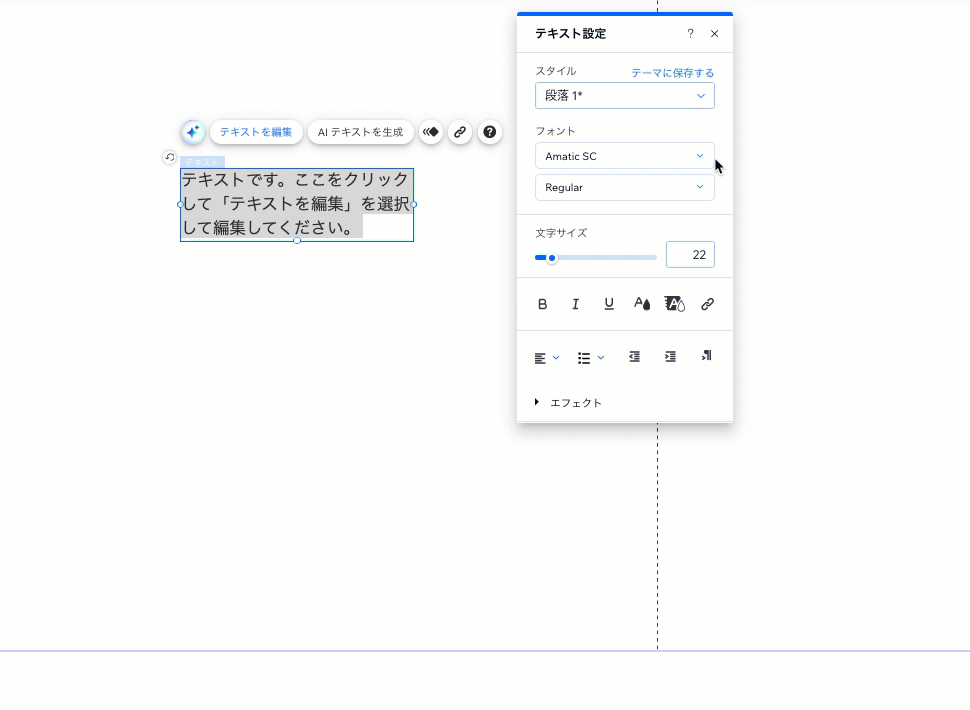
Task: Expand the エフェクト section
Action: click(x=568, y=403)
